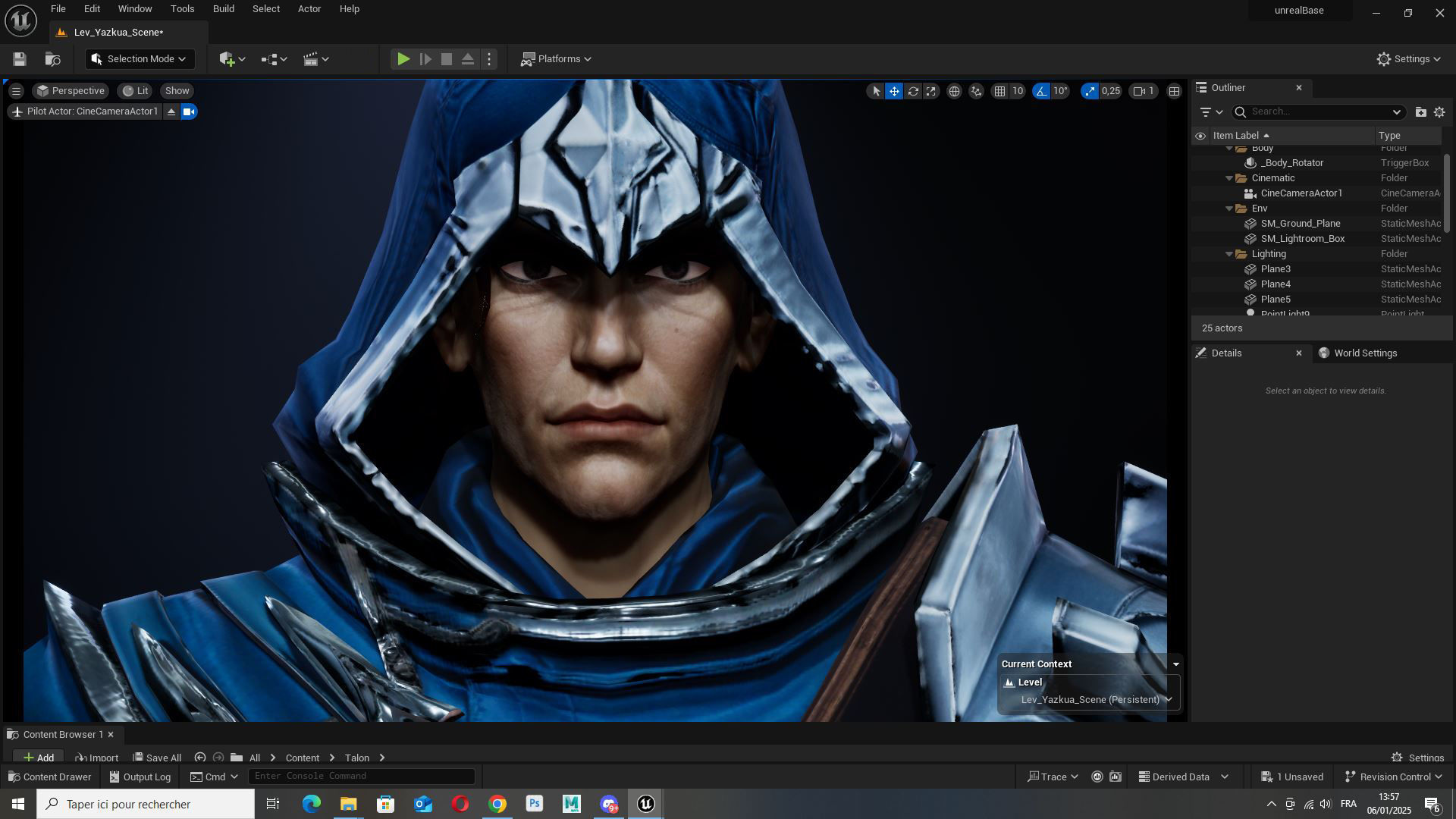This screenshot has height=819, width=1456.
Task: Open the quick add content dropdown
Action: pos(232,59)
